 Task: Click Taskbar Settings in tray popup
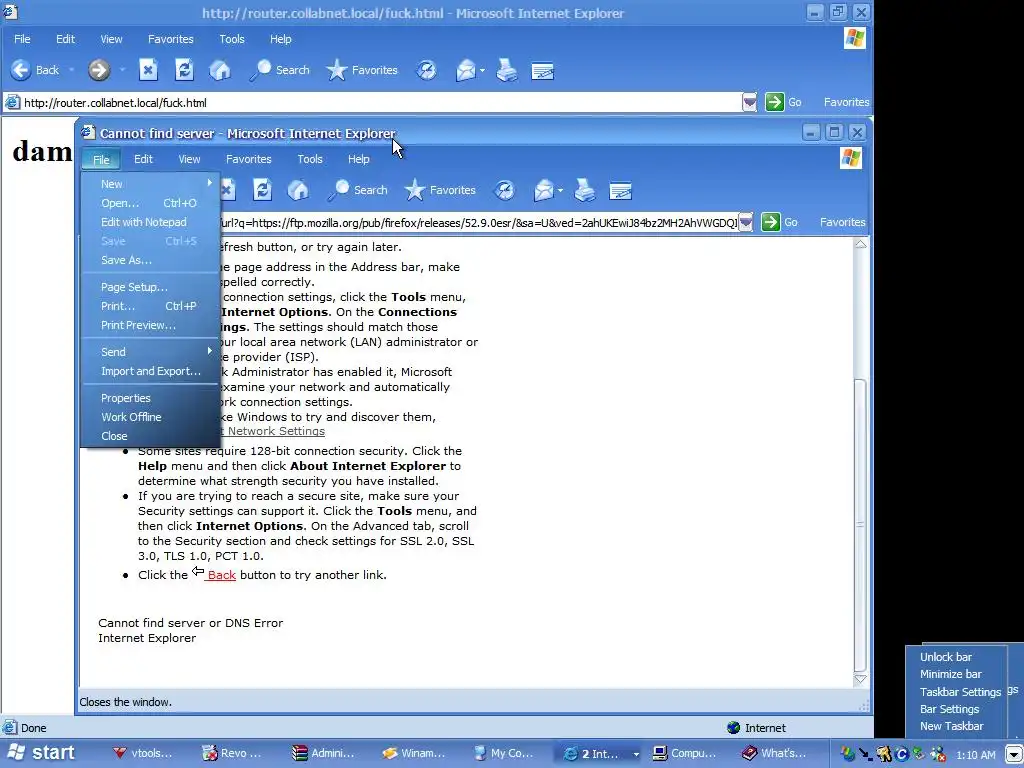click(960, 692)
